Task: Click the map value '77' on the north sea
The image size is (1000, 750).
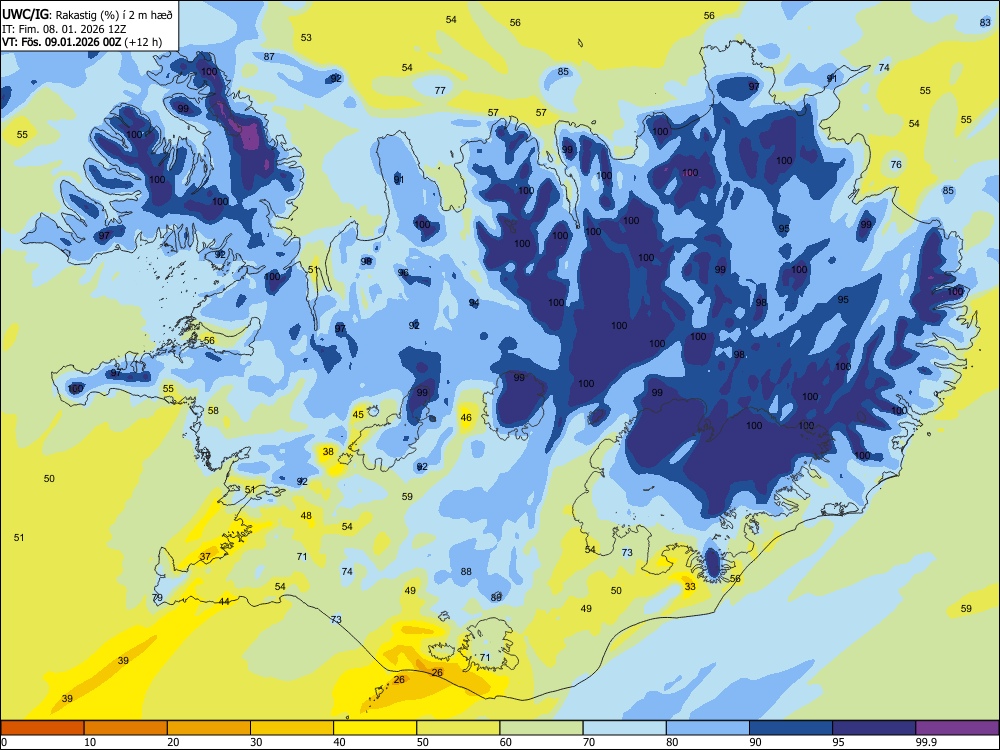Action: [x=440, y=91]
